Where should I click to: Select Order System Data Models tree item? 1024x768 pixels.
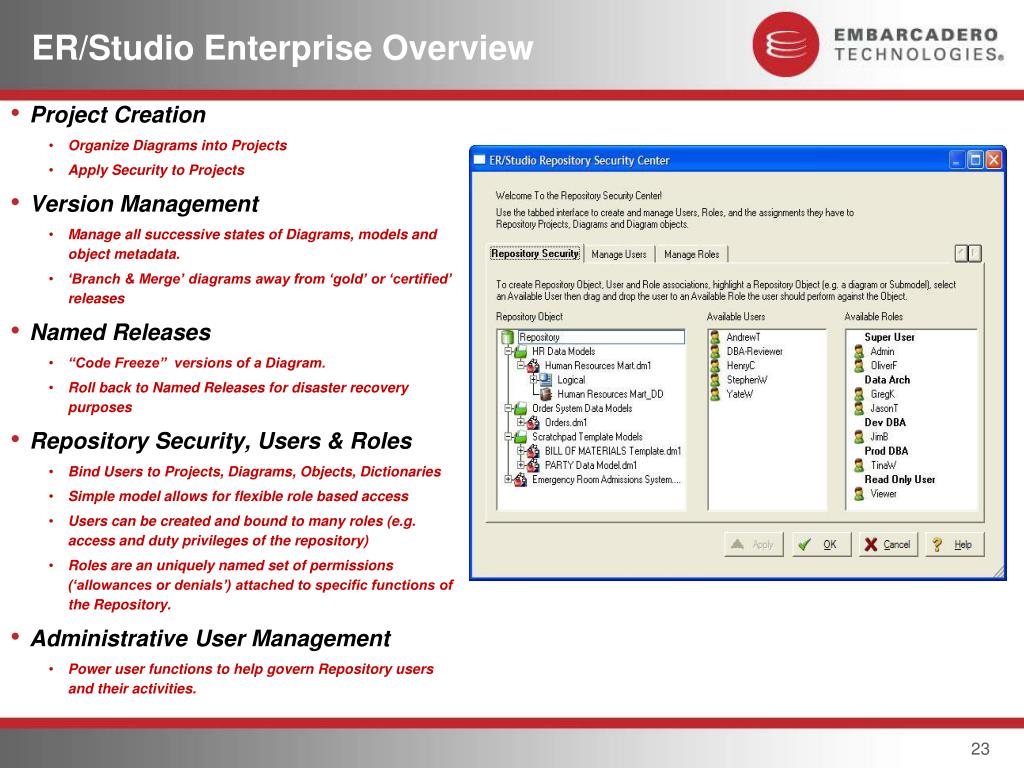pyautogui.click(x=582, y=409)
